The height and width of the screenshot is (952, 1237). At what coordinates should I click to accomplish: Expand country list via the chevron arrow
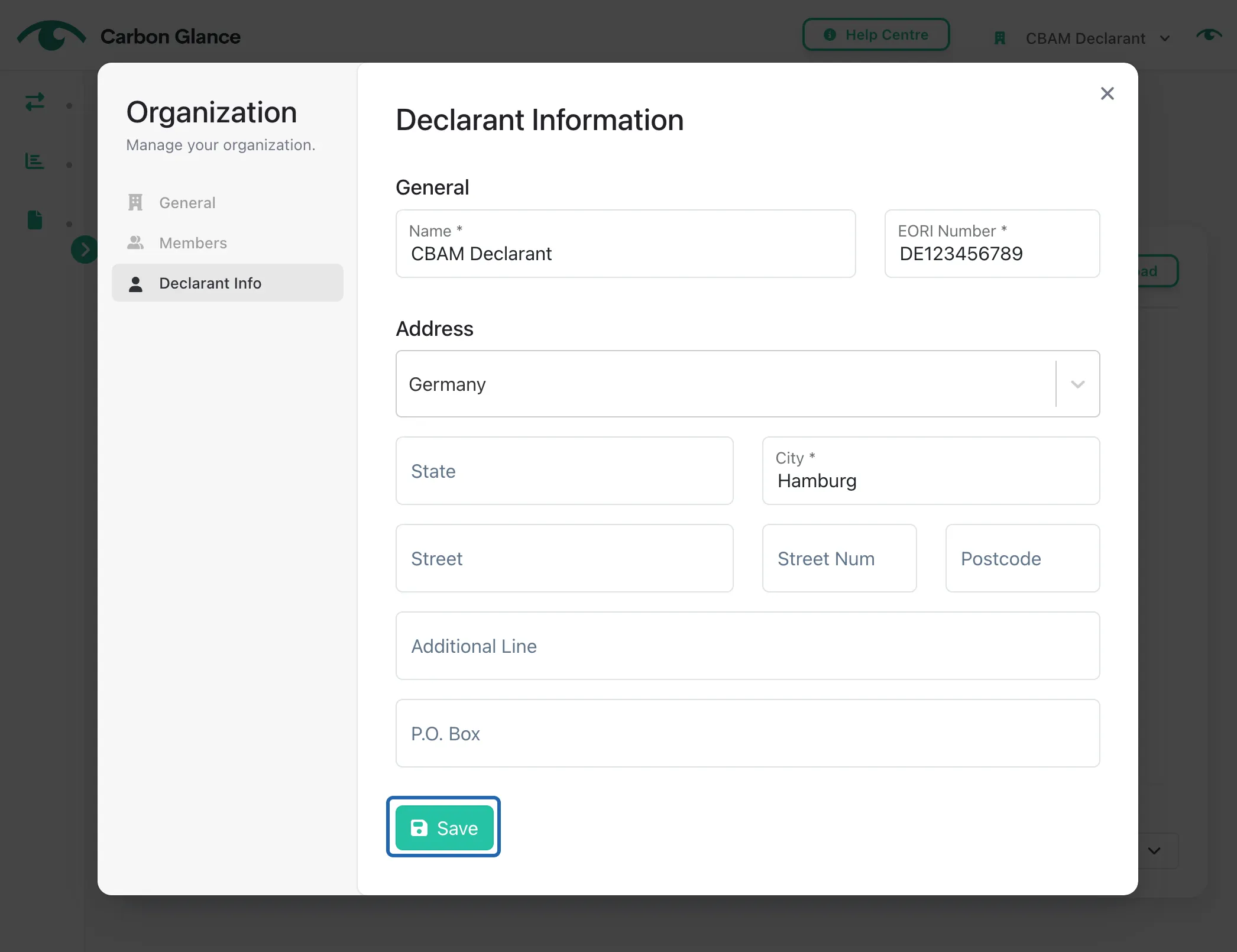1077,384
